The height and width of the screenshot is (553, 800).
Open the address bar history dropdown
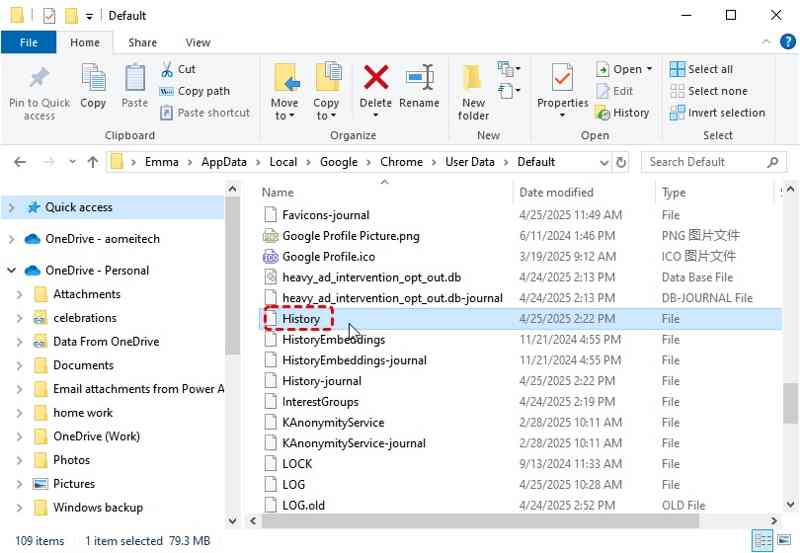(x=604, y=163)
